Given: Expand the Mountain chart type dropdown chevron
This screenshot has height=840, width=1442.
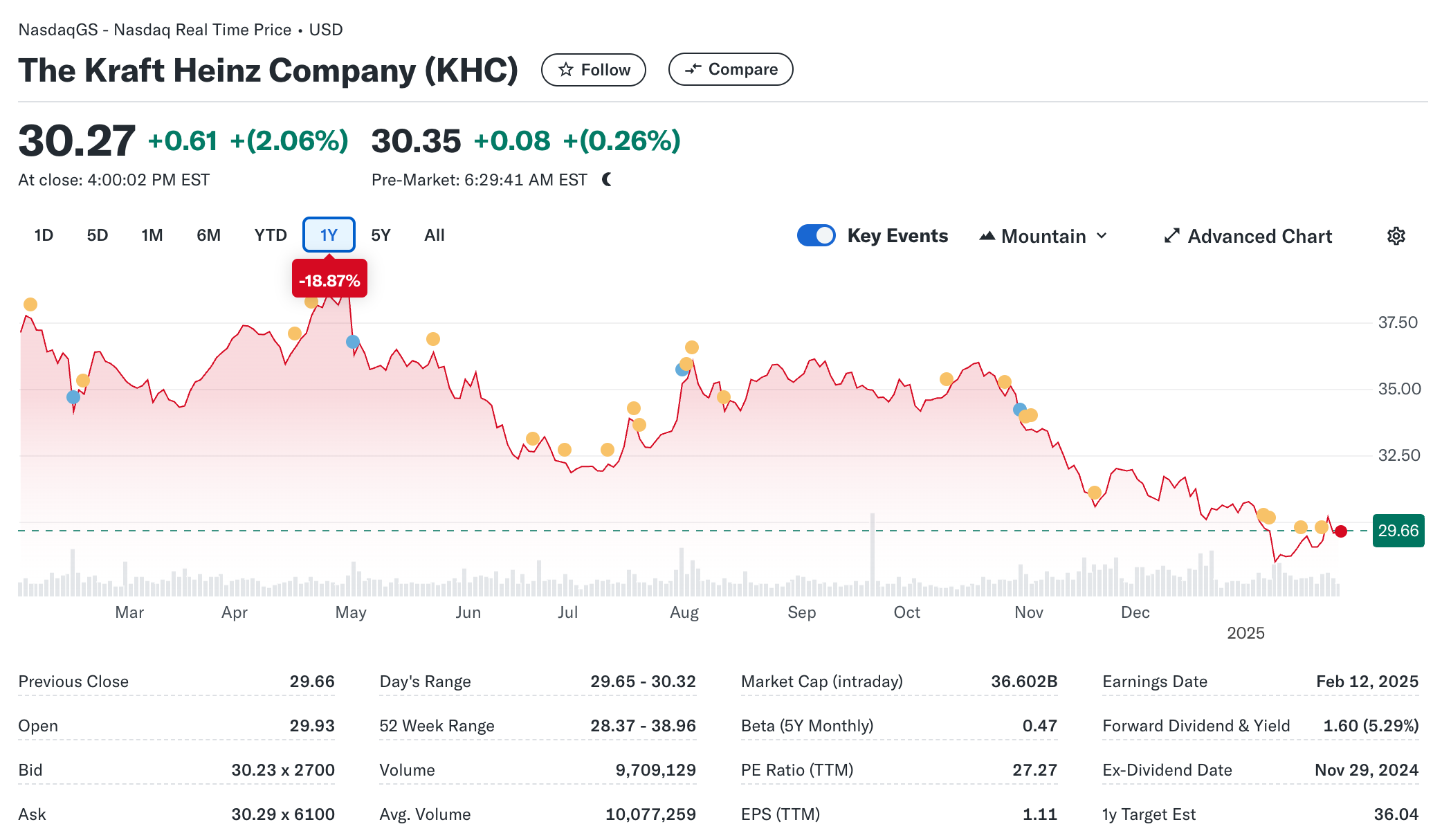Looking at the screenshot, I should coord(1102,236).
